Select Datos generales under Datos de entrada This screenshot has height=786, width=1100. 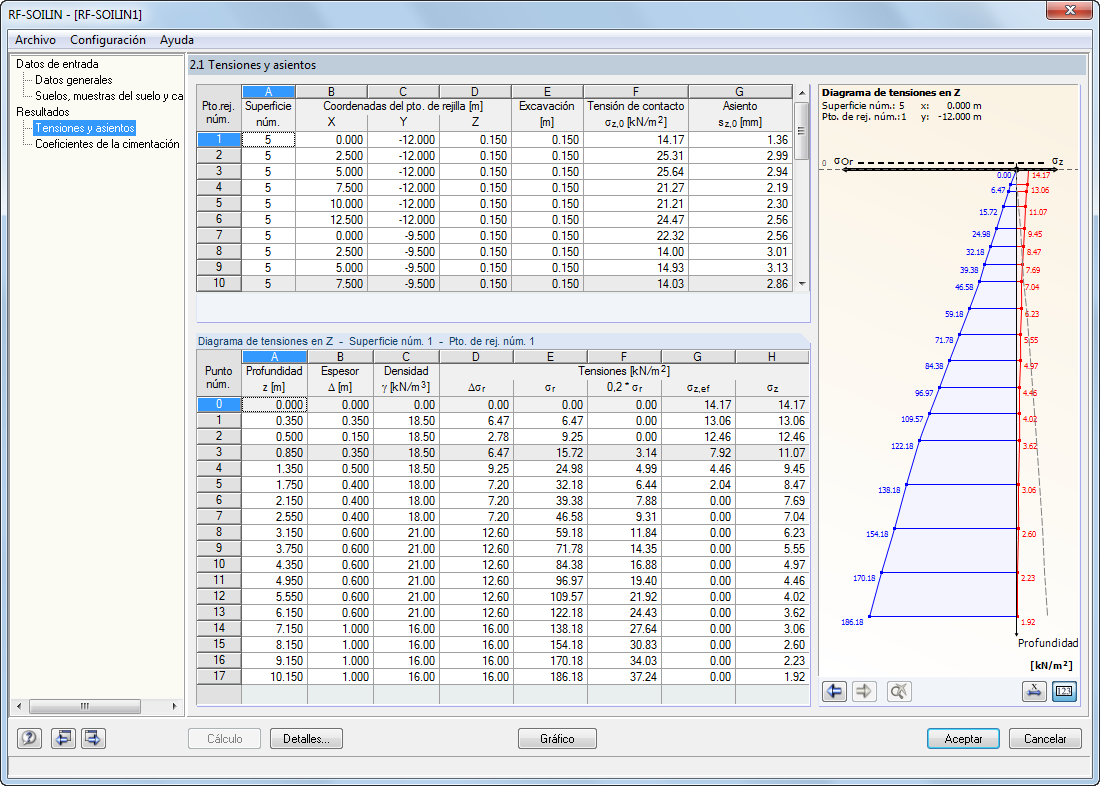tap(71, 79)
